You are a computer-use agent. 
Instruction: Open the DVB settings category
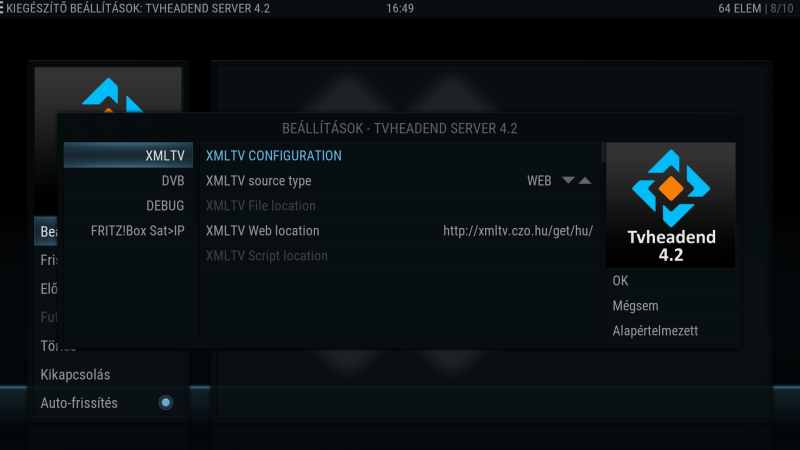tap(128, 181)
